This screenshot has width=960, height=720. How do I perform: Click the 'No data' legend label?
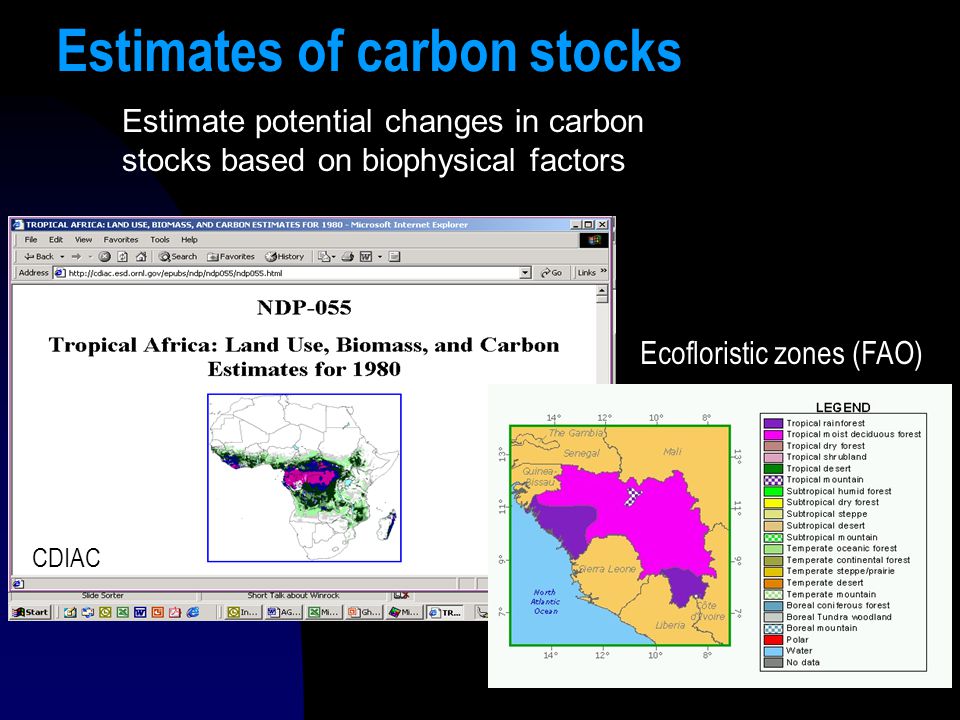[x=803, y=662]
